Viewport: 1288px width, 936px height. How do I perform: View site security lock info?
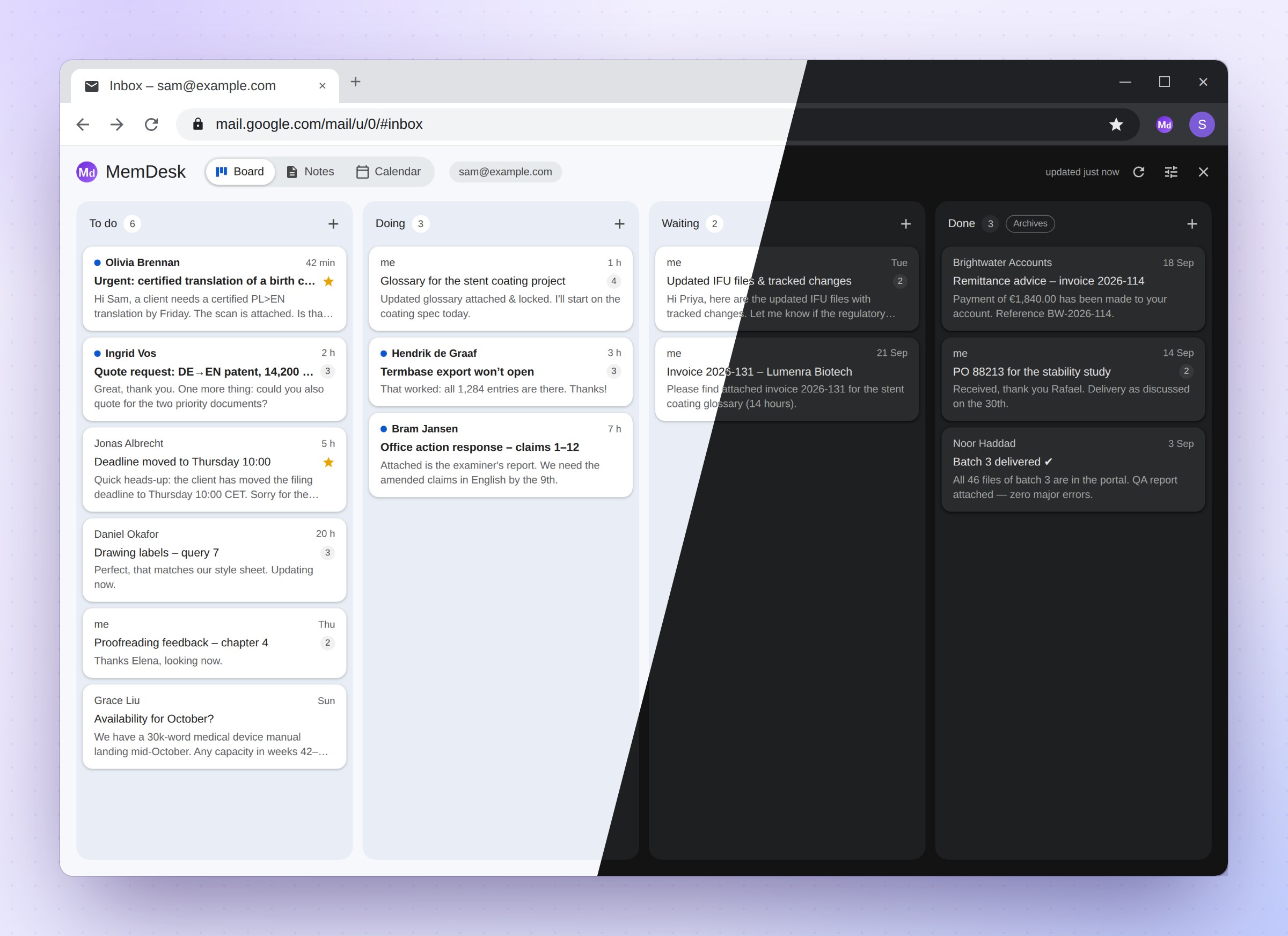pos(197,124)
